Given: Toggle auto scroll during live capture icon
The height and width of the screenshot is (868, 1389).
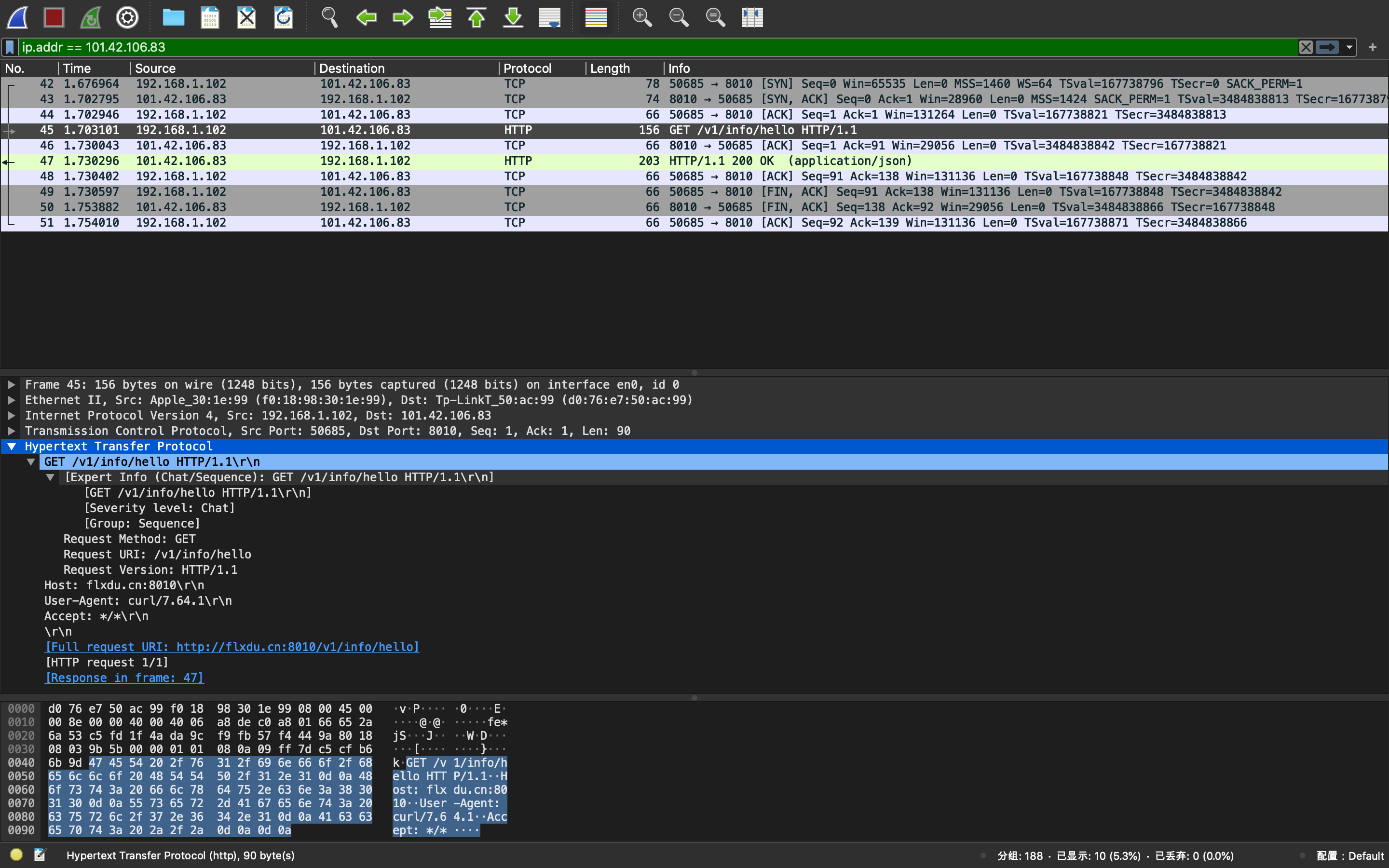Looking at the screenshot, I should pyautogui.click(x=550, y=17).
